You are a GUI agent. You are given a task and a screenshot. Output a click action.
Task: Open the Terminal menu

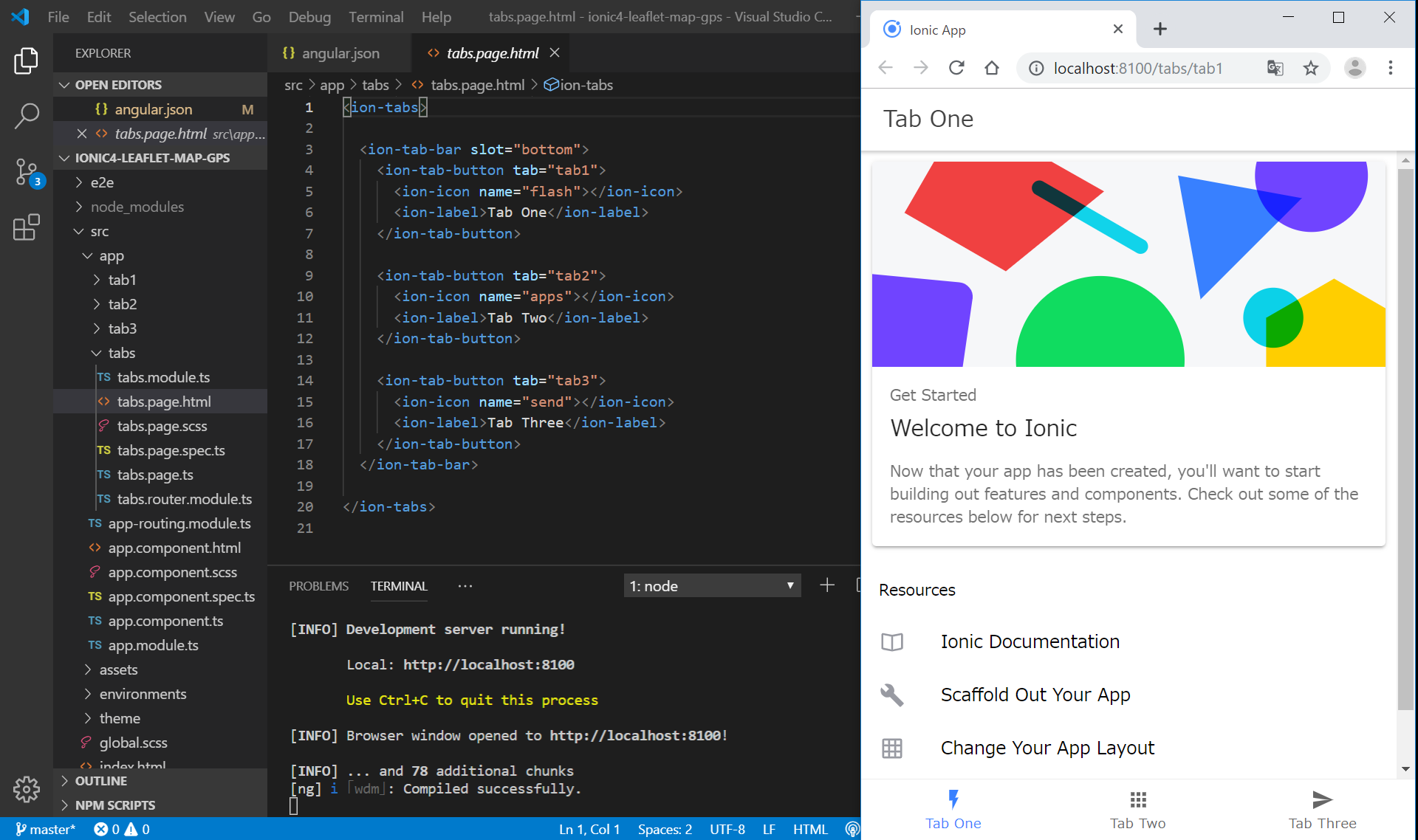[x=375, y=17]
